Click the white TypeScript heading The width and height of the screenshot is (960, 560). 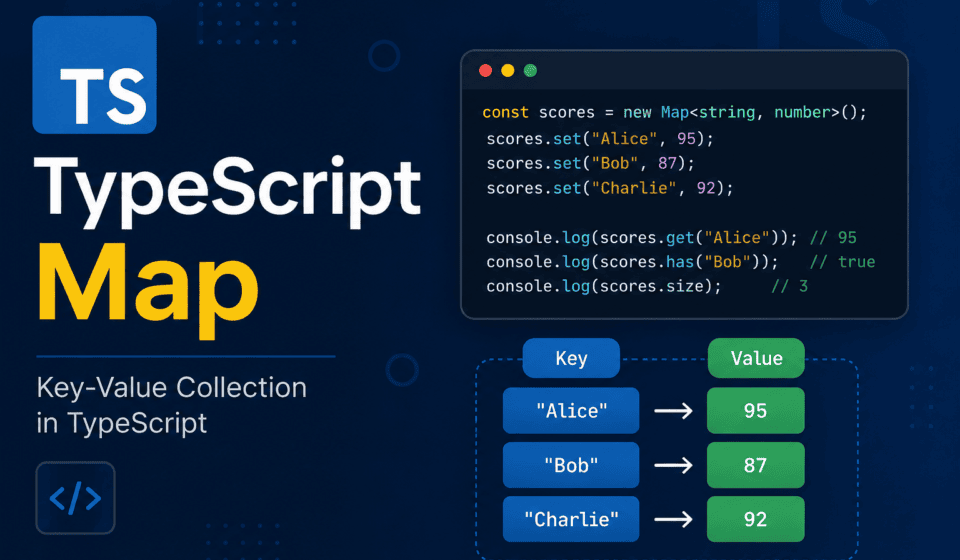pos(228,190)
